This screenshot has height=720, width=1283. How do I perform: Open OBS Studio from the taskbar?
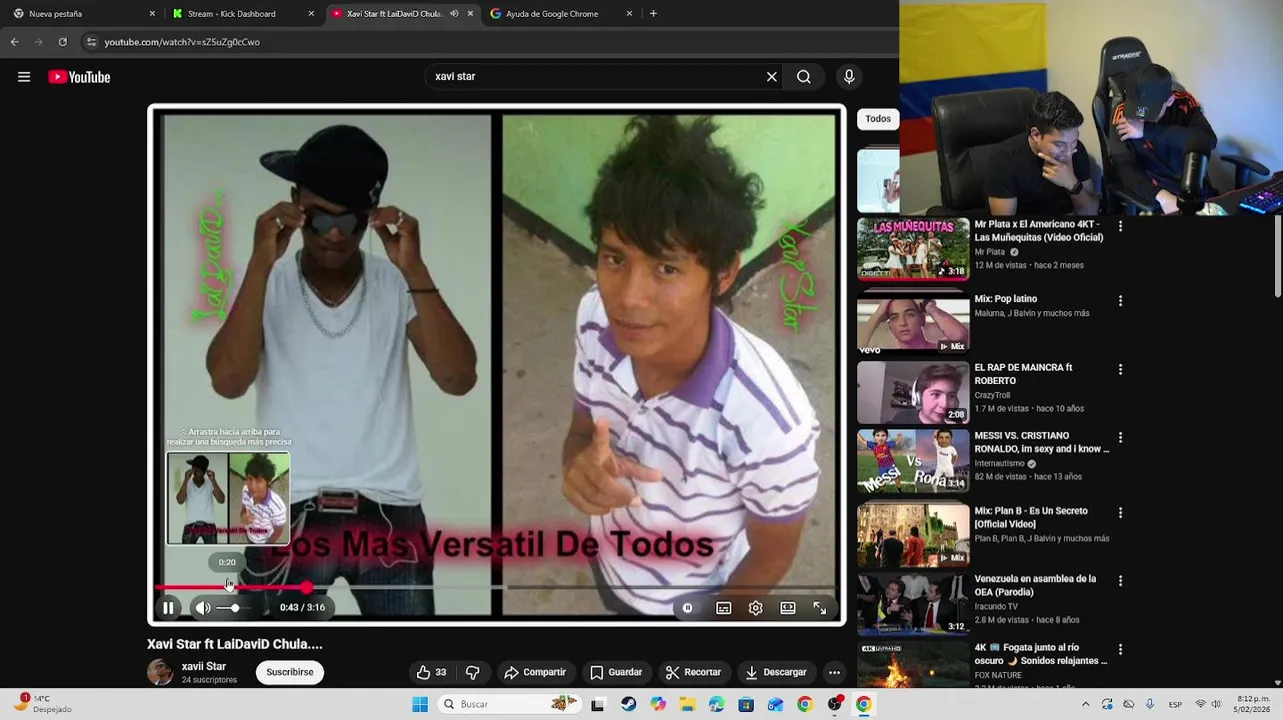pyautogui.click(x=835, y=704)
